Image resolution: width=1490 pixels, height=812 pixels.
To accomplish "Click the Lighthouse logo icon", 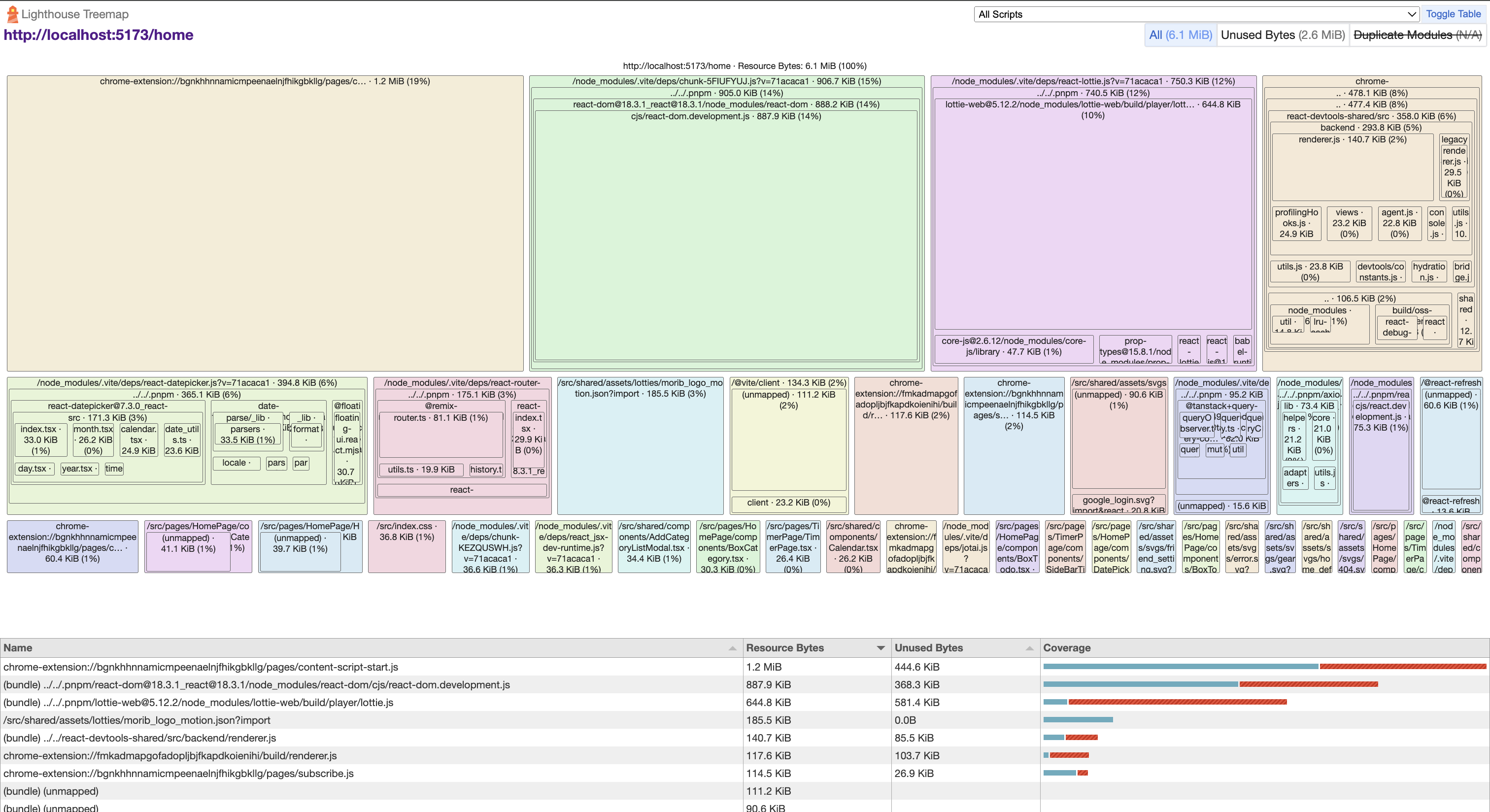I will tap(12, 14).
